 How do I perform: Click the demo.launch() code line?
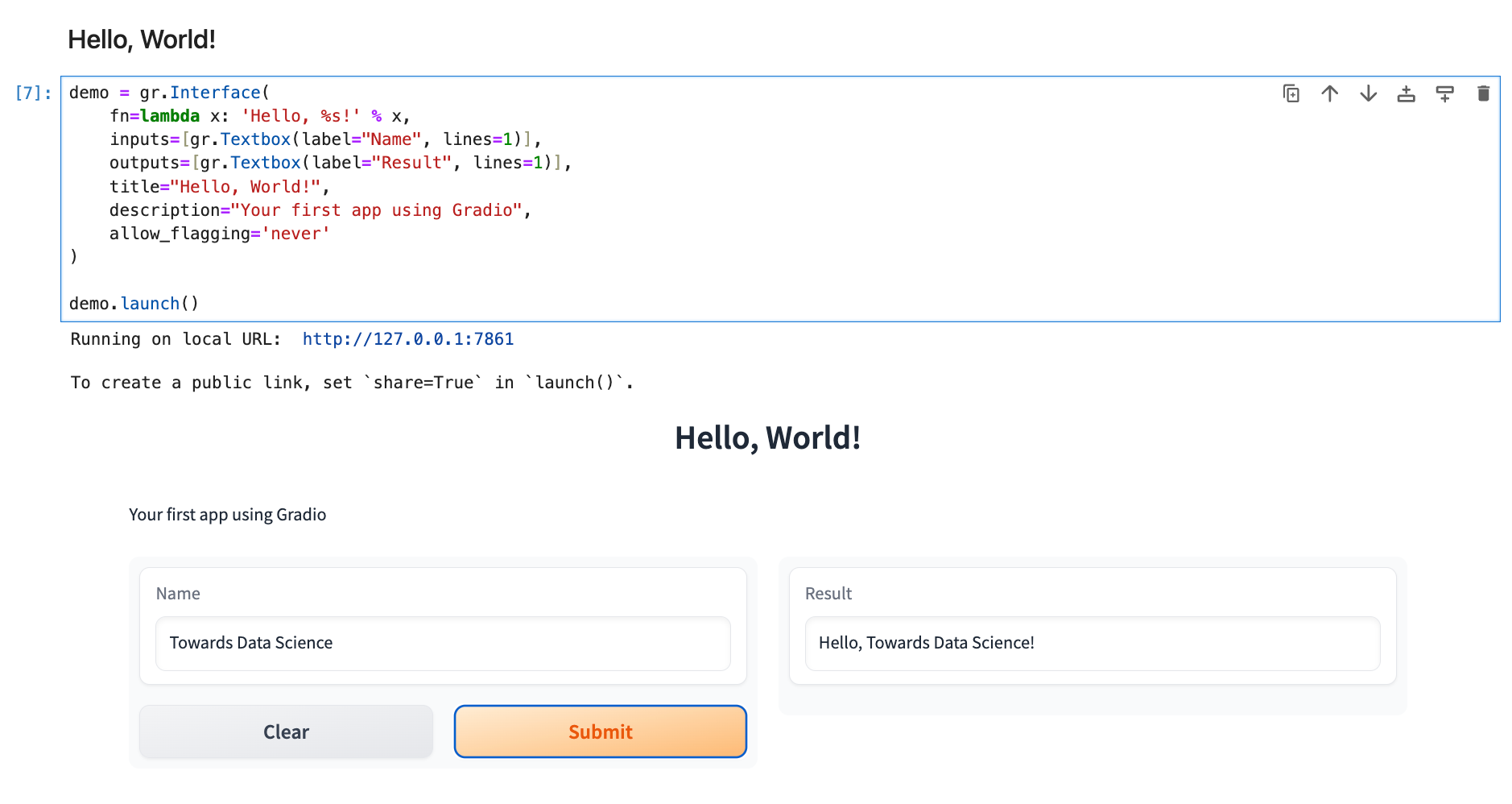point(134,304)
